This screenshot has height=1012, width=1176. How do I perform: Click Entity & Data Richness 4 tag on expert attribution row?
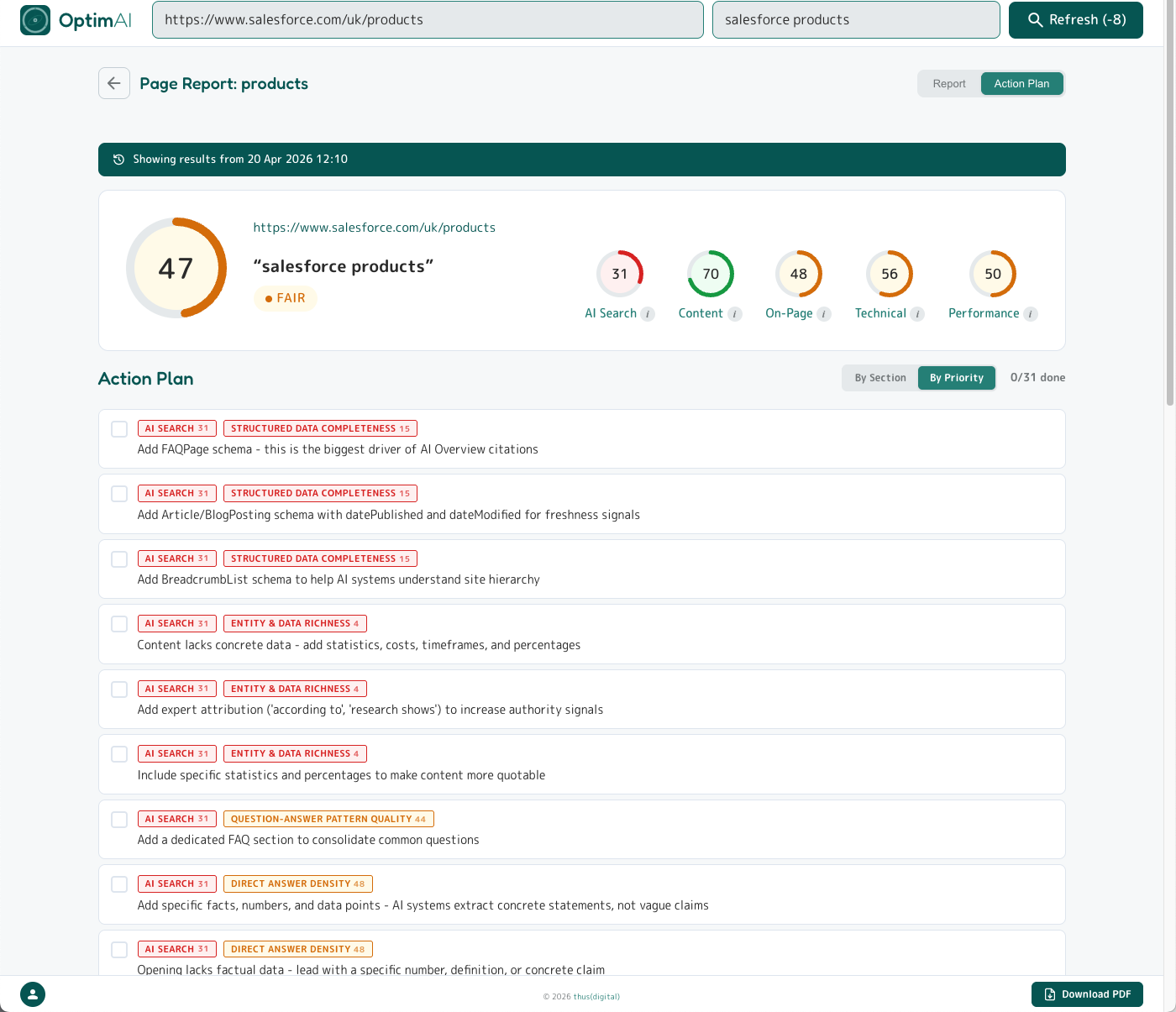click(295, 689)
